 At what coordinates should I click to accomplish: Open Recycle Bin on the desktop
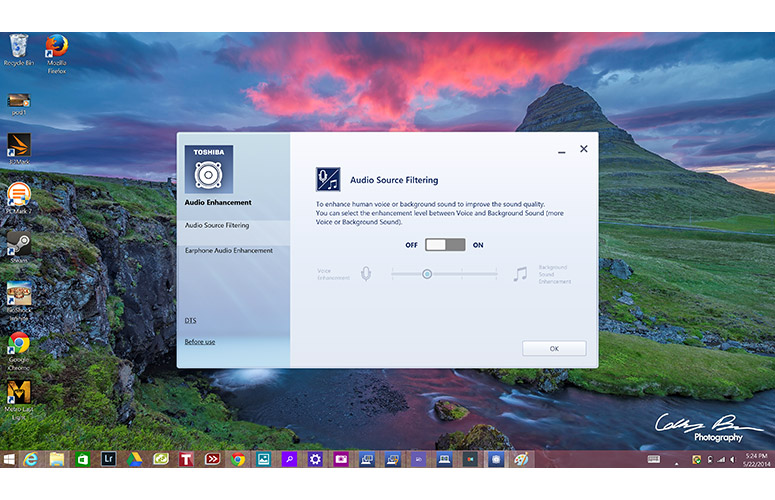19,49
